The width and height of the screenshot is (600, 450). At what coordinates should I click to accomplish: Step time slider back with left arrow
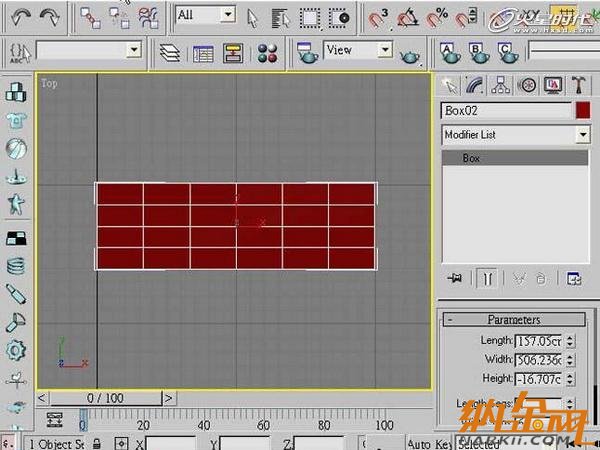pyautogui.click(x=42, y=398)
